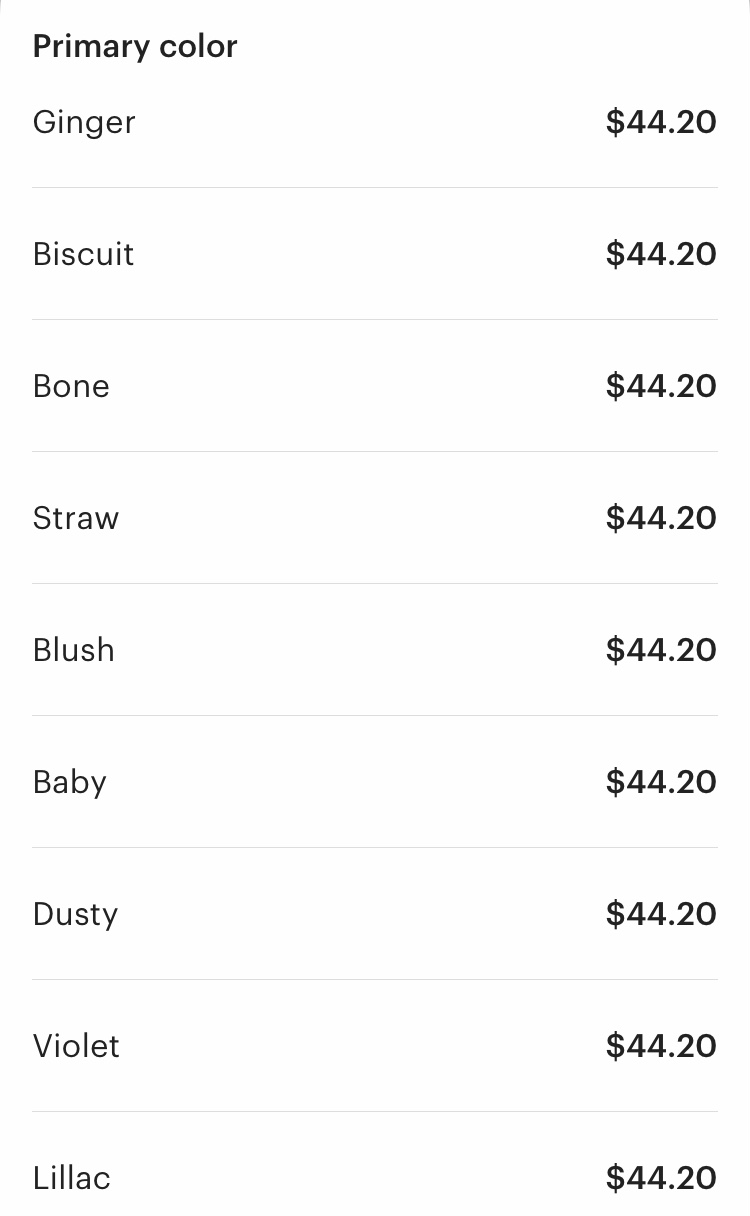The image size is (750, 1216).
Task: Click the Dusty row's $44.20 price
Action: click(x=661, y=914)
